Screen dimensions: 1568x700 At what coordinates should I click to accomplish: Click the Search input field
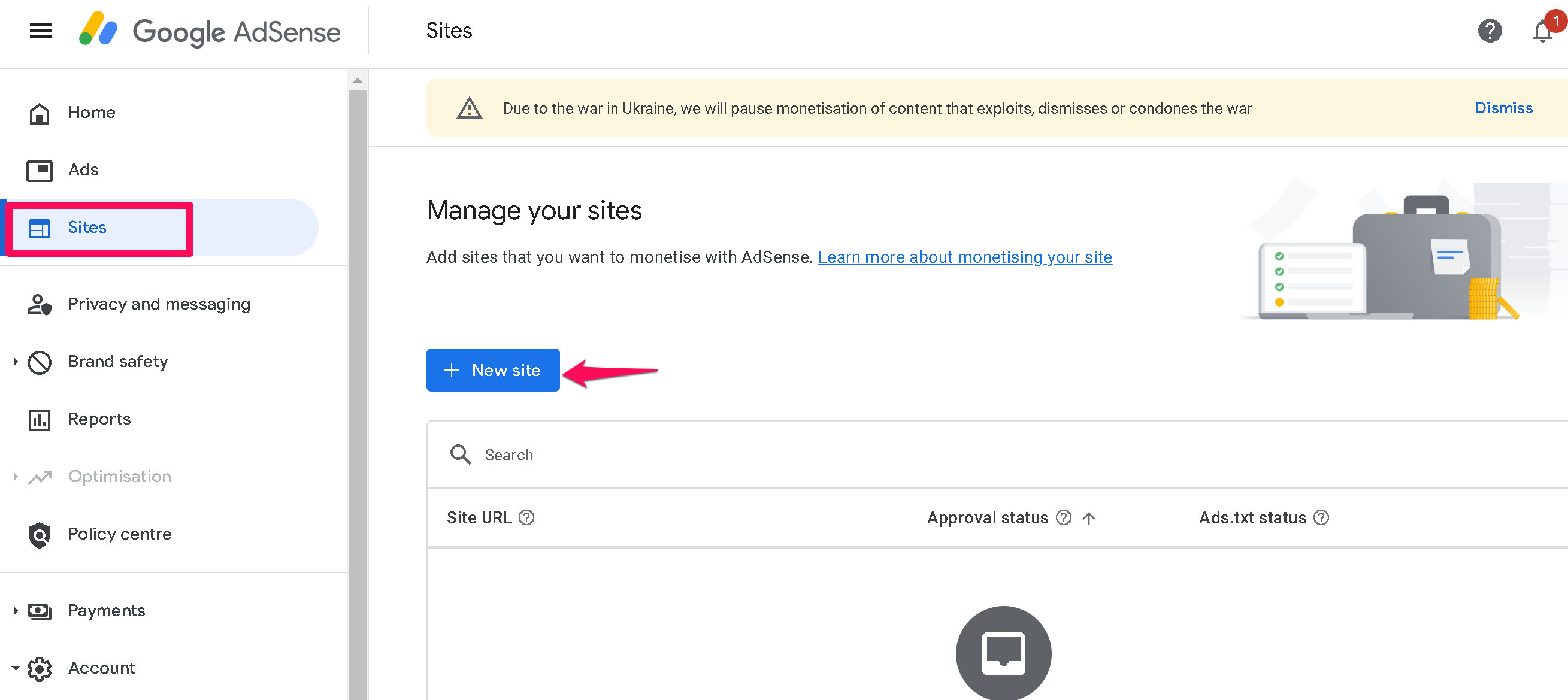(x=548, y=454)
